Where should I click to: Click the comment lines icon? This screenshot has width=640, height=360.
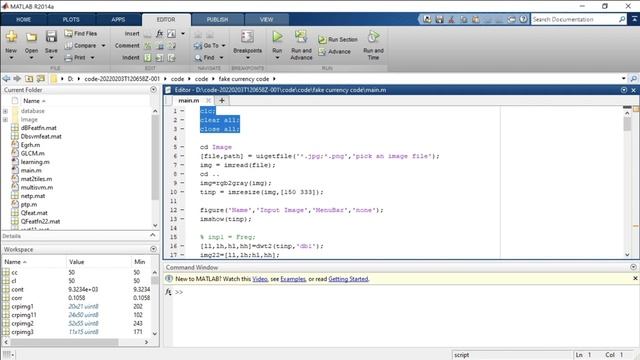pyautogui.click(x=148, y=46)
